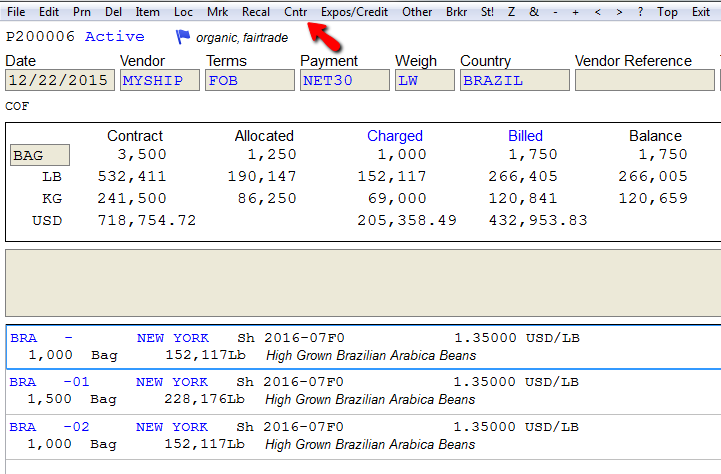The image size is (721, 474).
Task: Click the Country field BRAZIL
Action: 515,80
